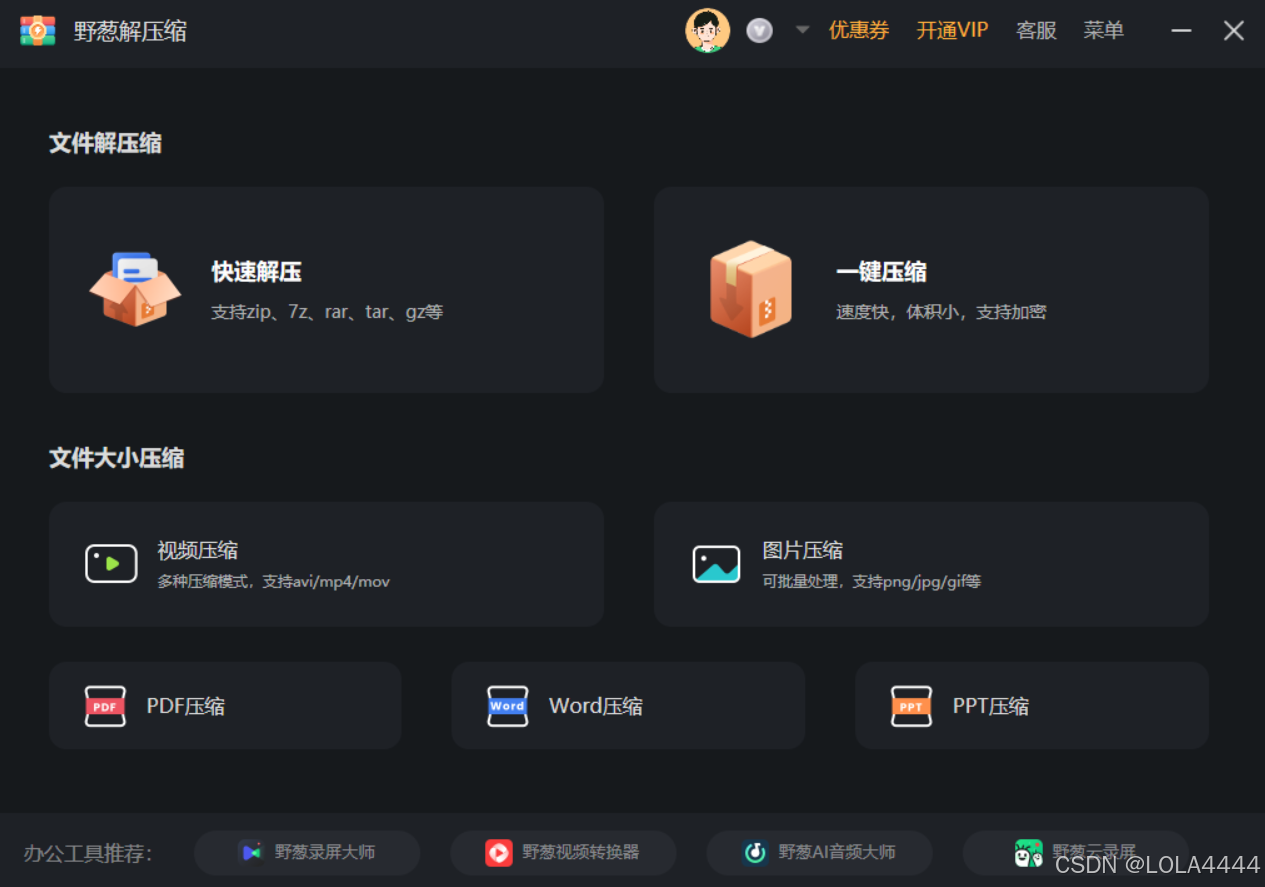Select the 一键压缩 title text
1265x887 pixels.
[x=881, y=272]
